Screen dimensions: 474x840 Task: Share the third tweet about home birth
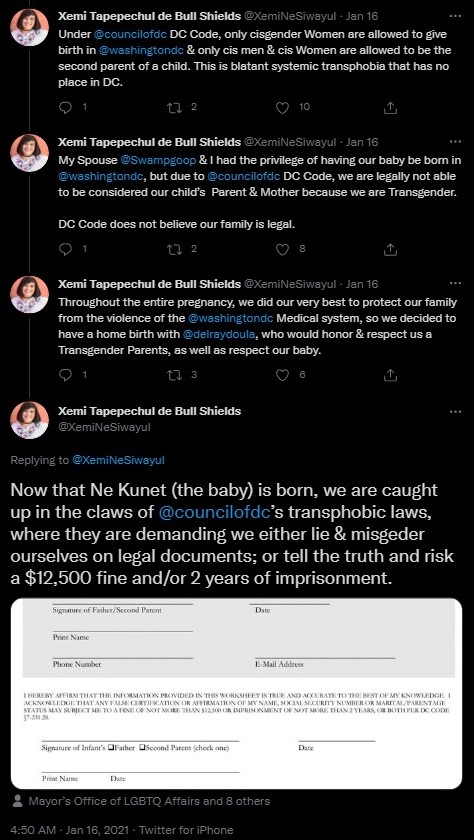[x=391, y=376]
